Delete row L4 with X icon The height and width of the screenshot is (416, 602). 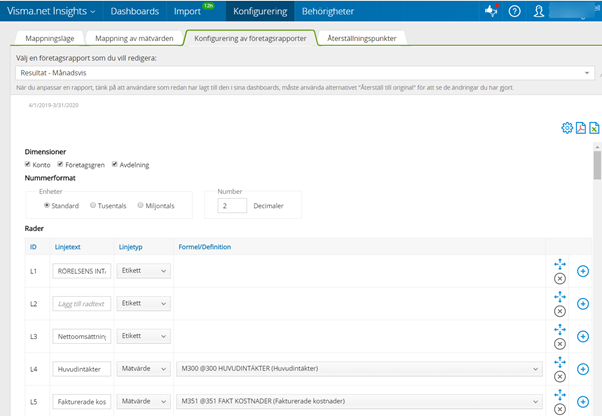560,376
